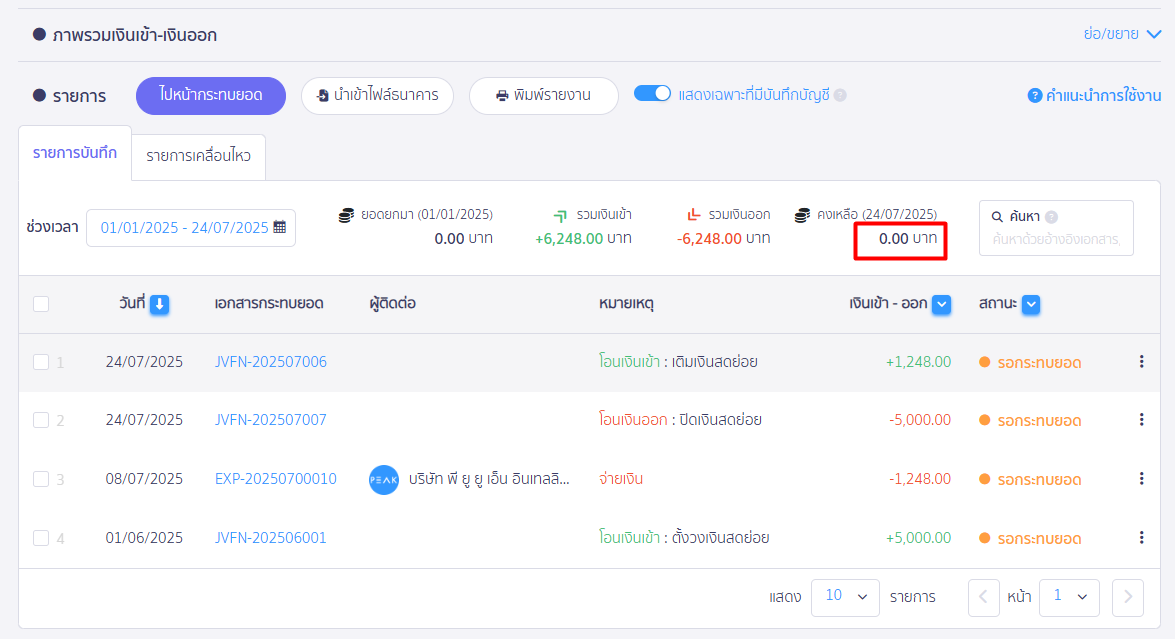
Task: Check the box for row 3 EXP-20250700010
Action: pyautogui.click(x=41, y=479)
